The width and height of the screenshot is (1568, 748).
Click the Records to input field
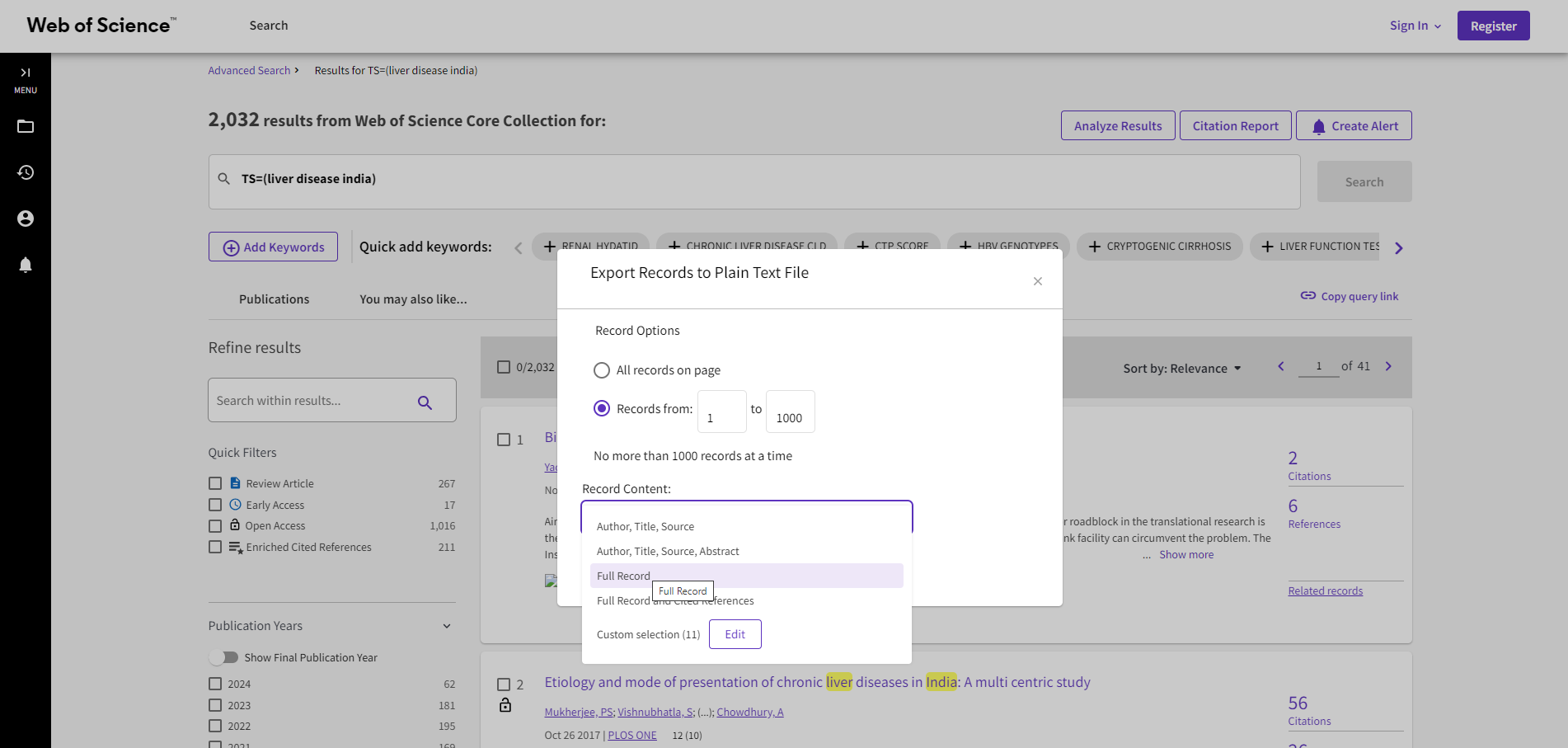pyautogui.click(x=790, y=412)
